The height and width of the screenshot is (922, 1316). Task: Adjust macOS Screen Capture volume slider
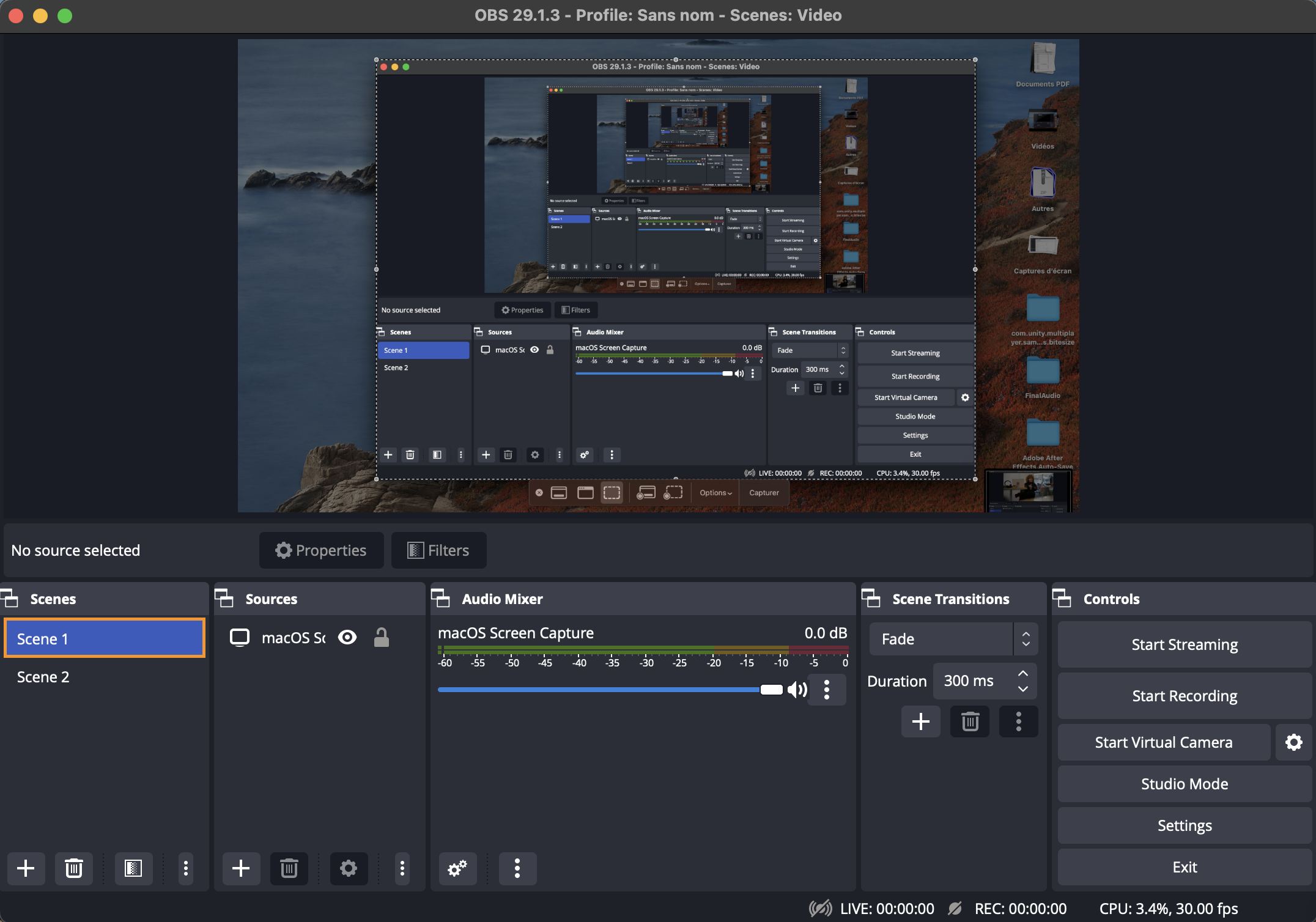771,690
